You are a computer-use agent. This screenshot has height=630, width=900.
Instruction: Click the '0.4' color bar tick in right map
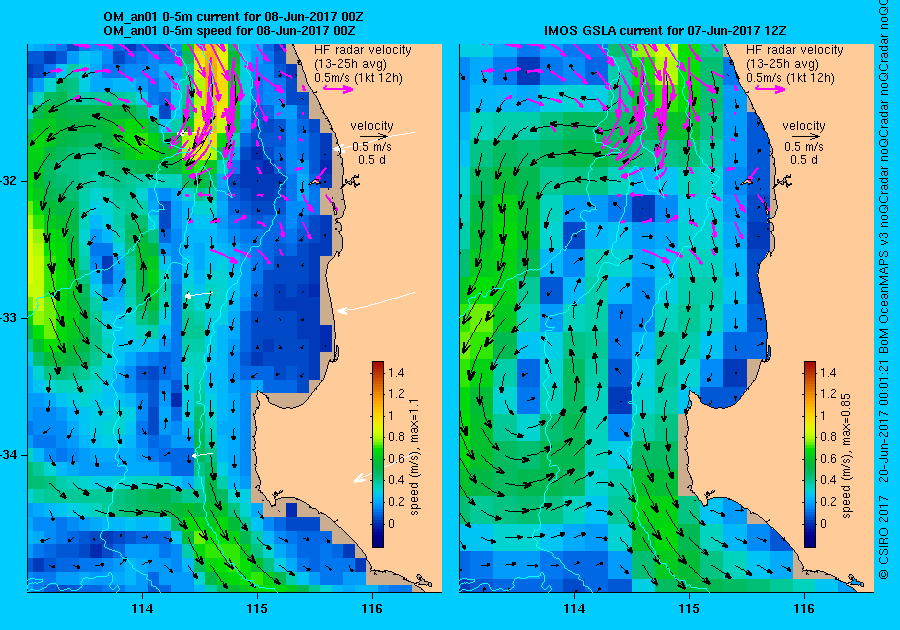(x=828, y=480)
